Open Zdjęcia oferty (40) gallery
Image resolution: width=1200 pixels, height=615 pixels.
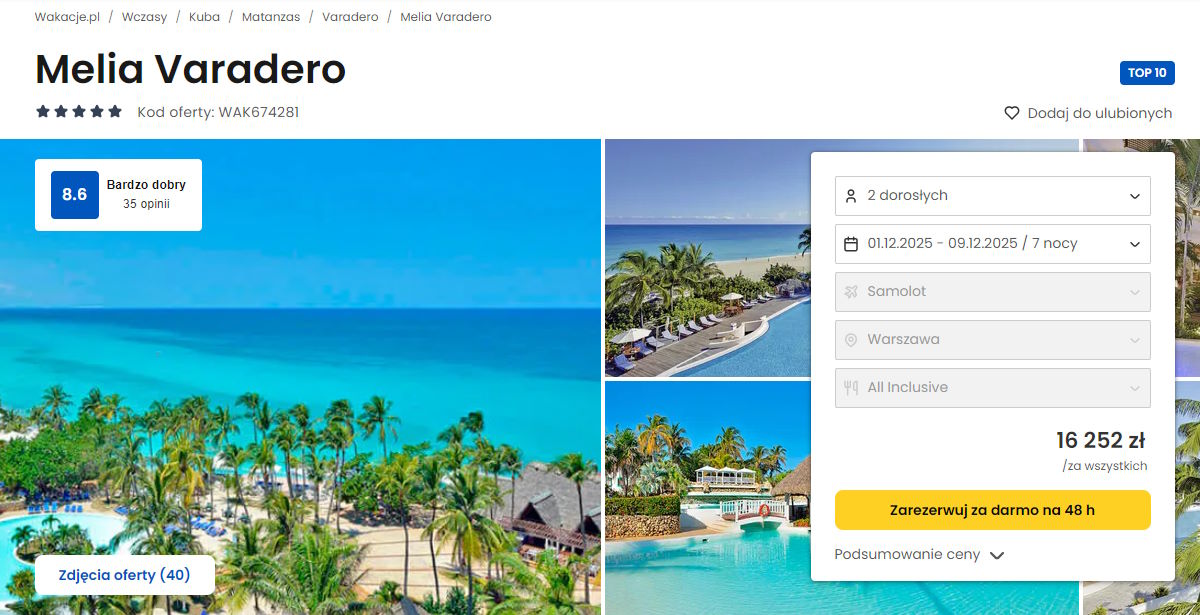coord(125,575)
